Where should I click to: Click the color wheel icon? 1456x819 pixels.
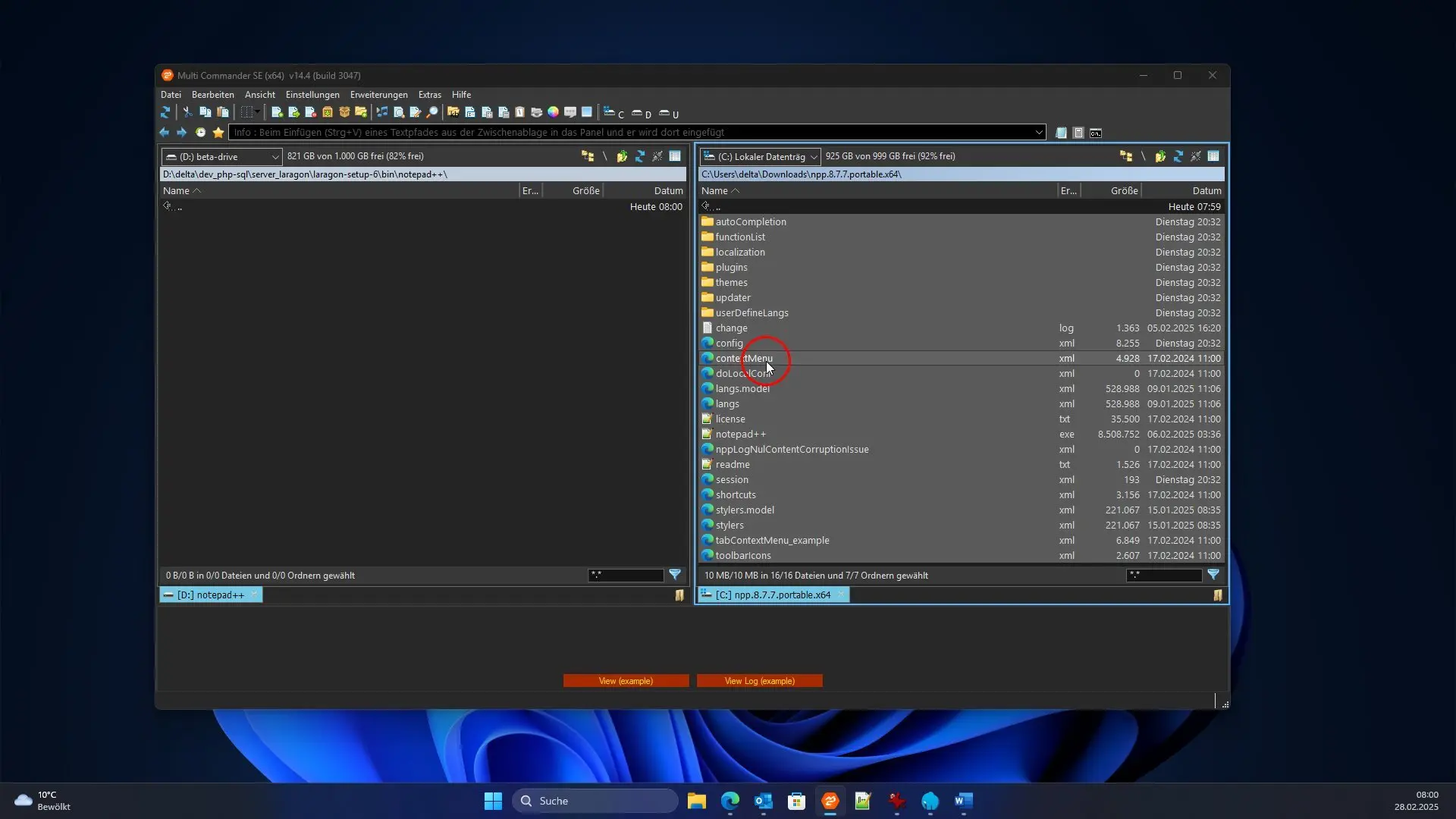(x=554, y=112)
